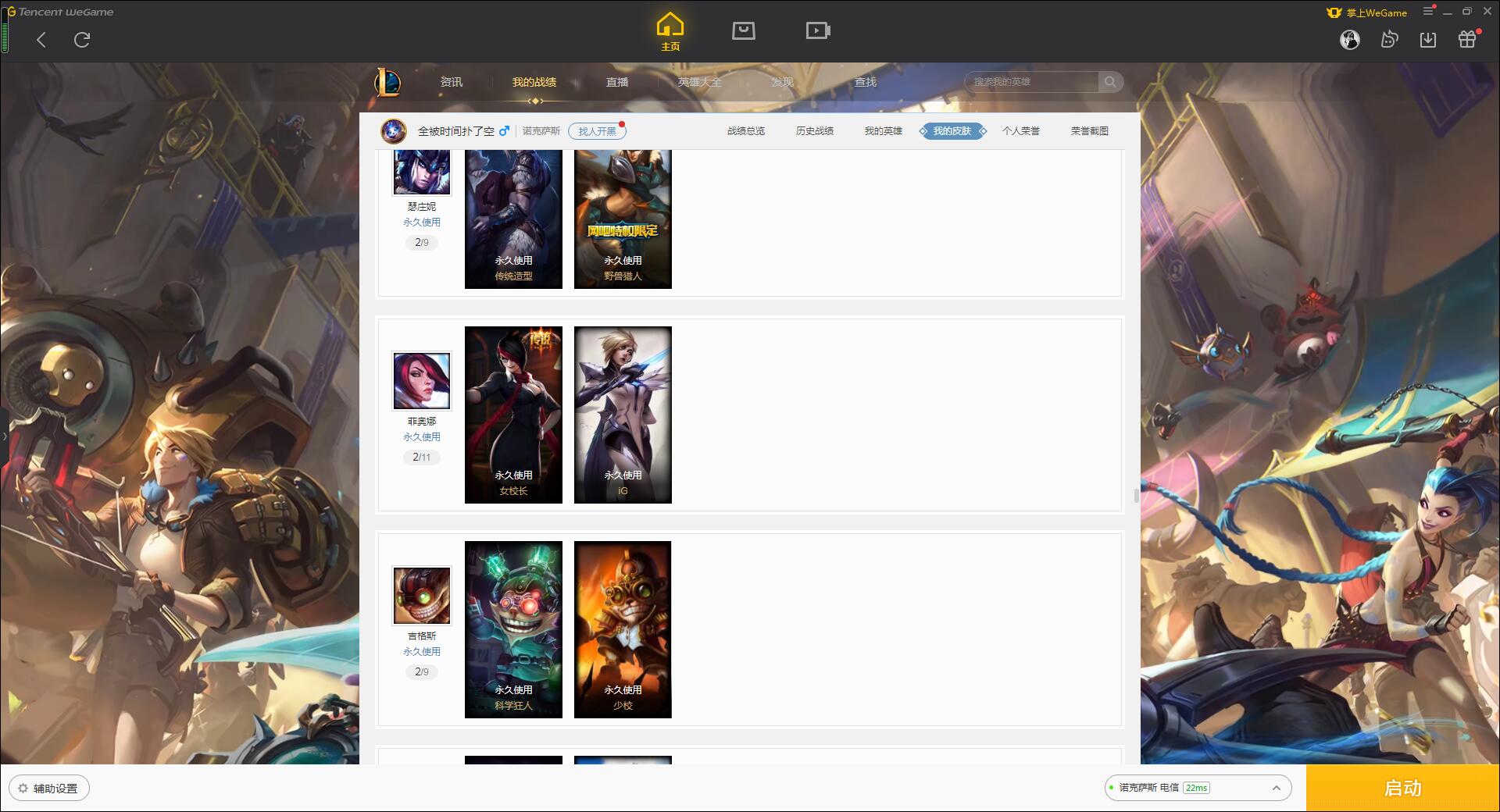
Task: Open the 荣誉截图 sub-tab
Action: coord(1090,131)
